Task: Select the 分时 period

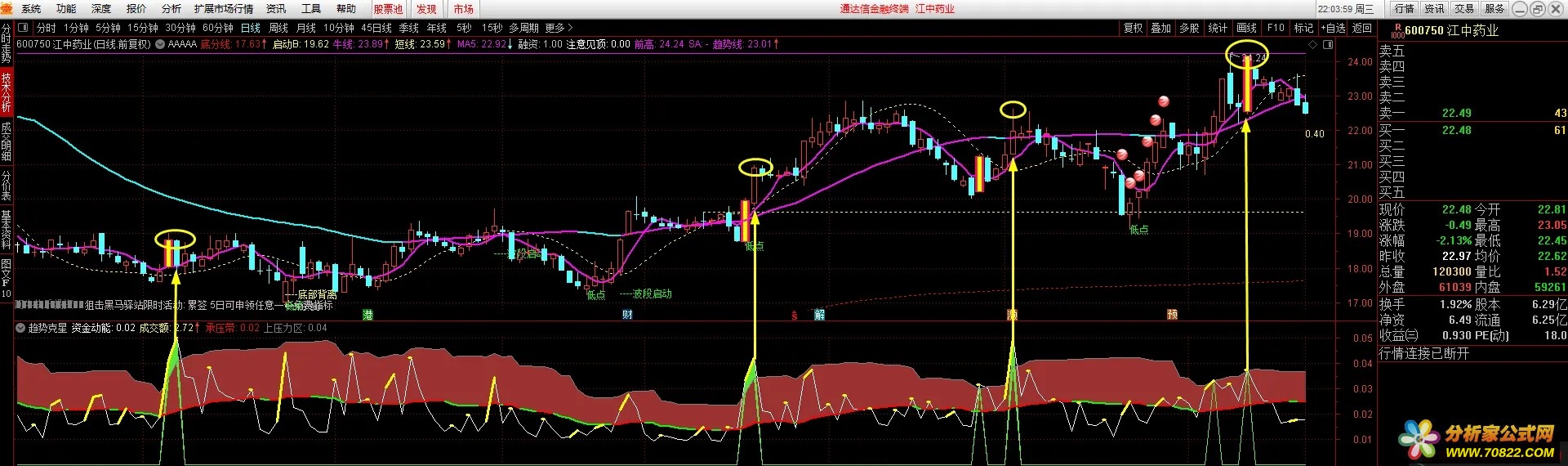Action: pyautogui.click(x=47, y=28)
